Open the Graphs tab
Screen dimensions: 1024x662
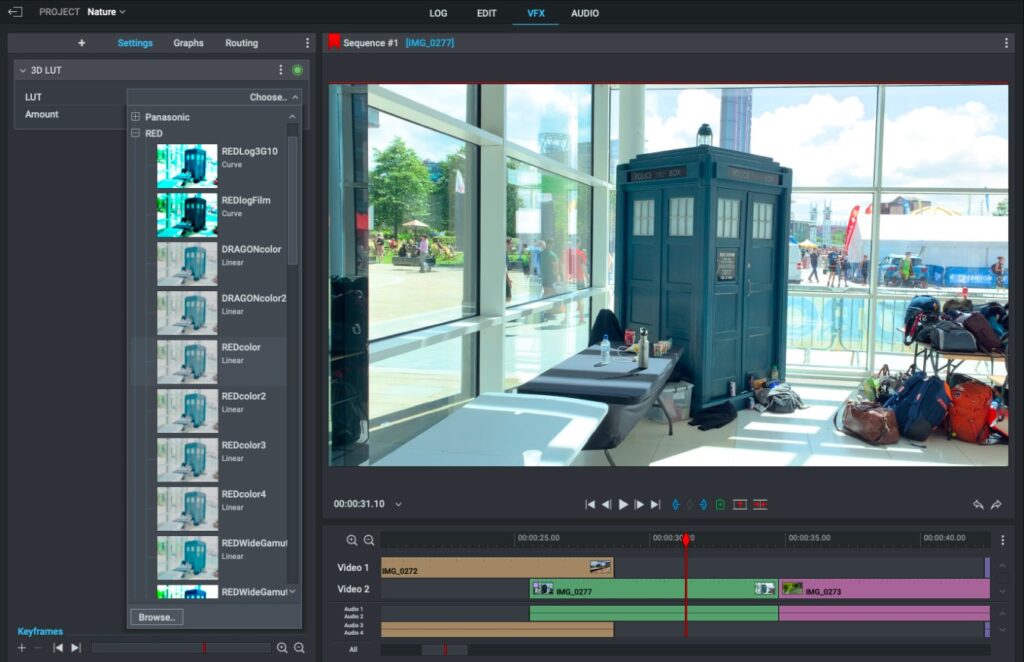(x=188, y=43)
